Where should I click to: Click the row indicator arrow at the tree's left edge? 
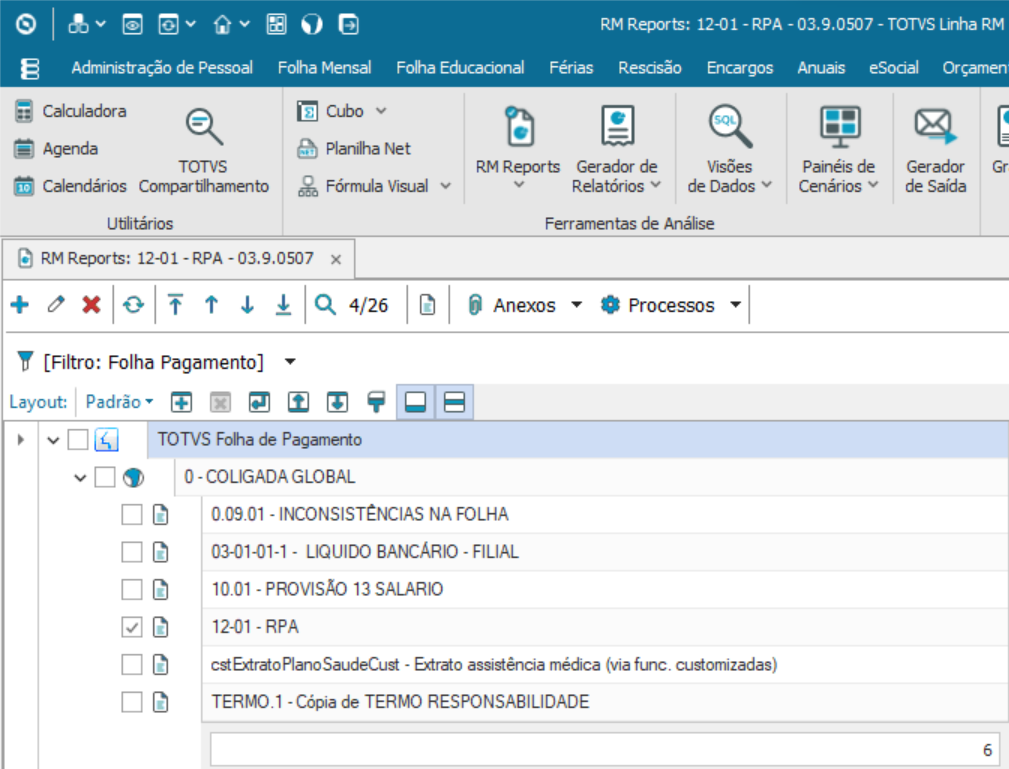[x=21, y=440]
